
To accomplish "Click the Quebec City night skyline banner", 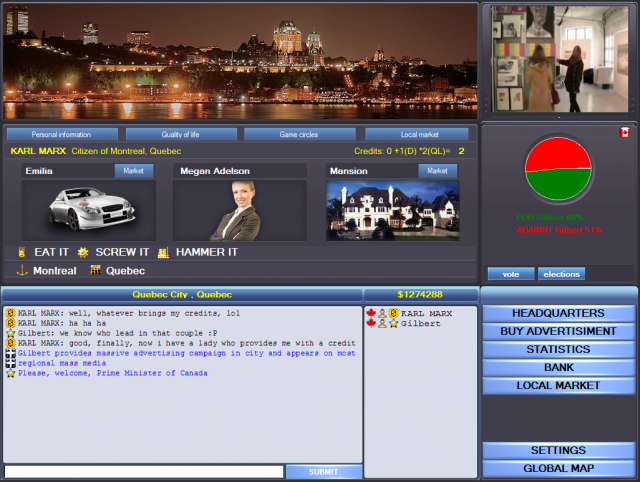I will (x=240, y=61).
